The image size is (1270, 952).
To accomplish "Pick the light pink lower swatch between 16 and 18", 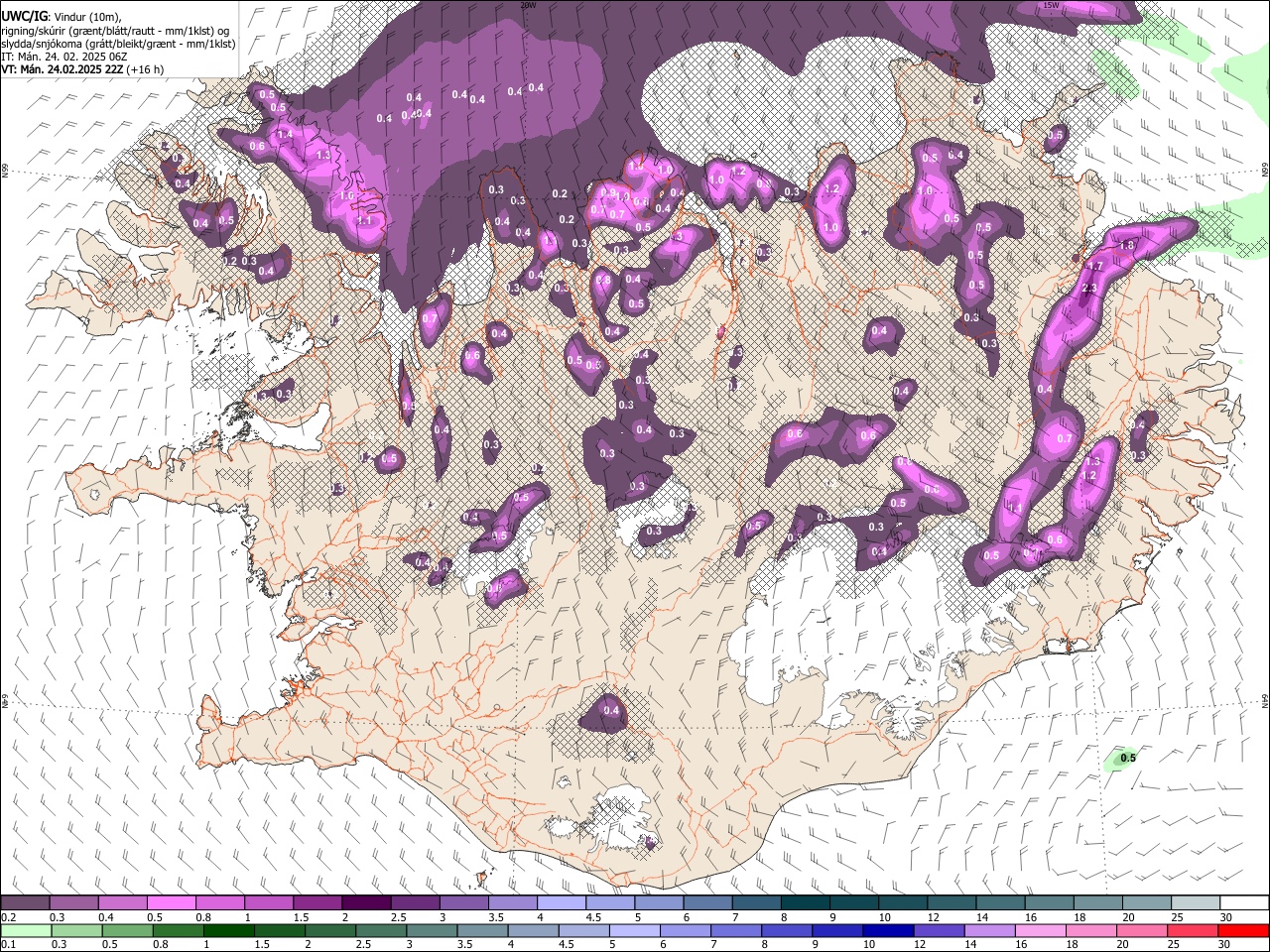I will [1040, 931].
